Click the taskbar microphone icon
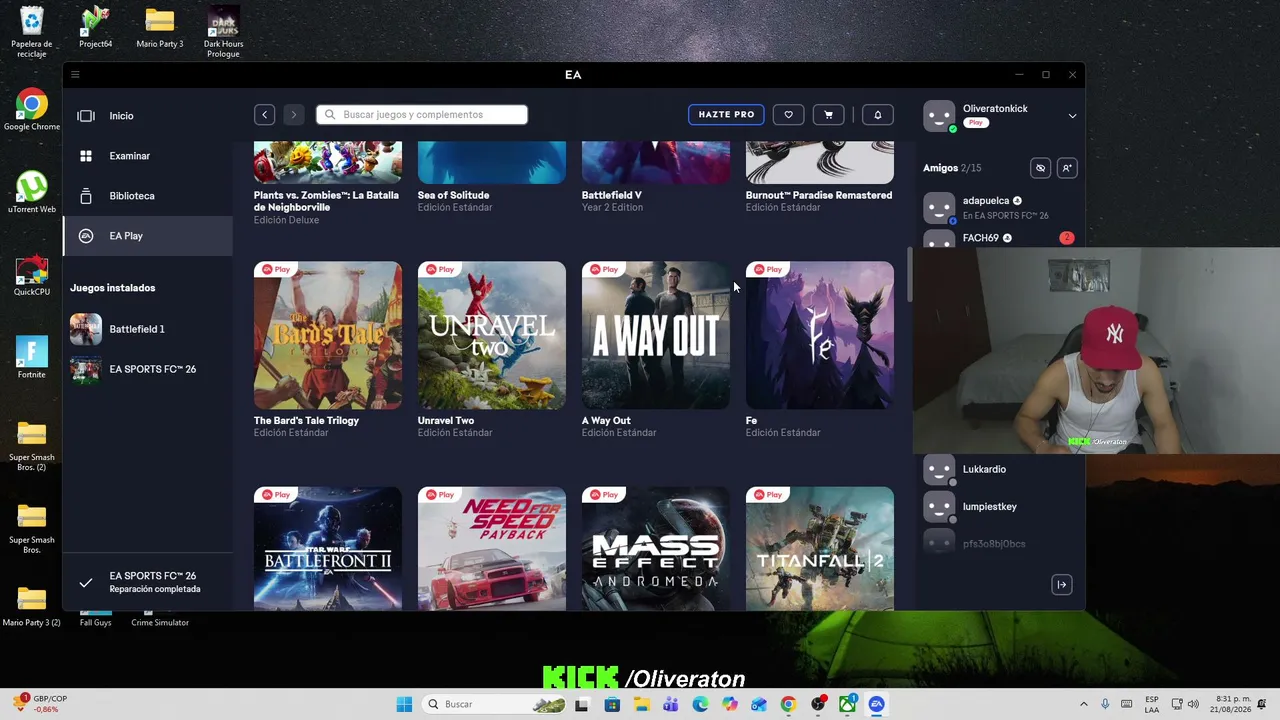This screenshot has width=1280, height=720. [1105, 704]
